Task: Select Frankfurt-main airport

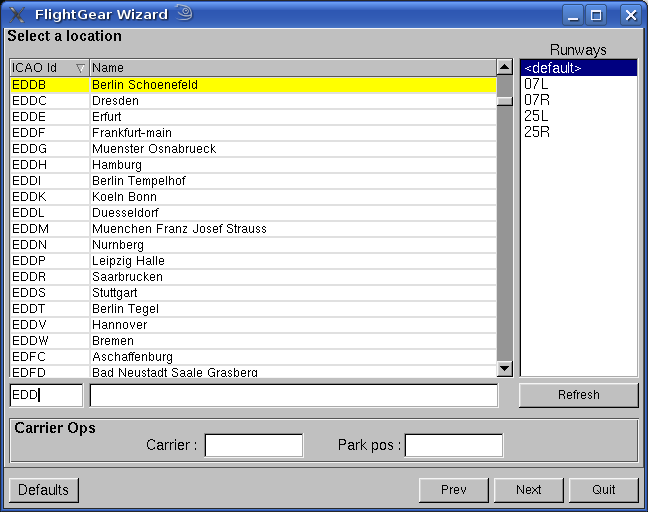Action: coord(253,133)
